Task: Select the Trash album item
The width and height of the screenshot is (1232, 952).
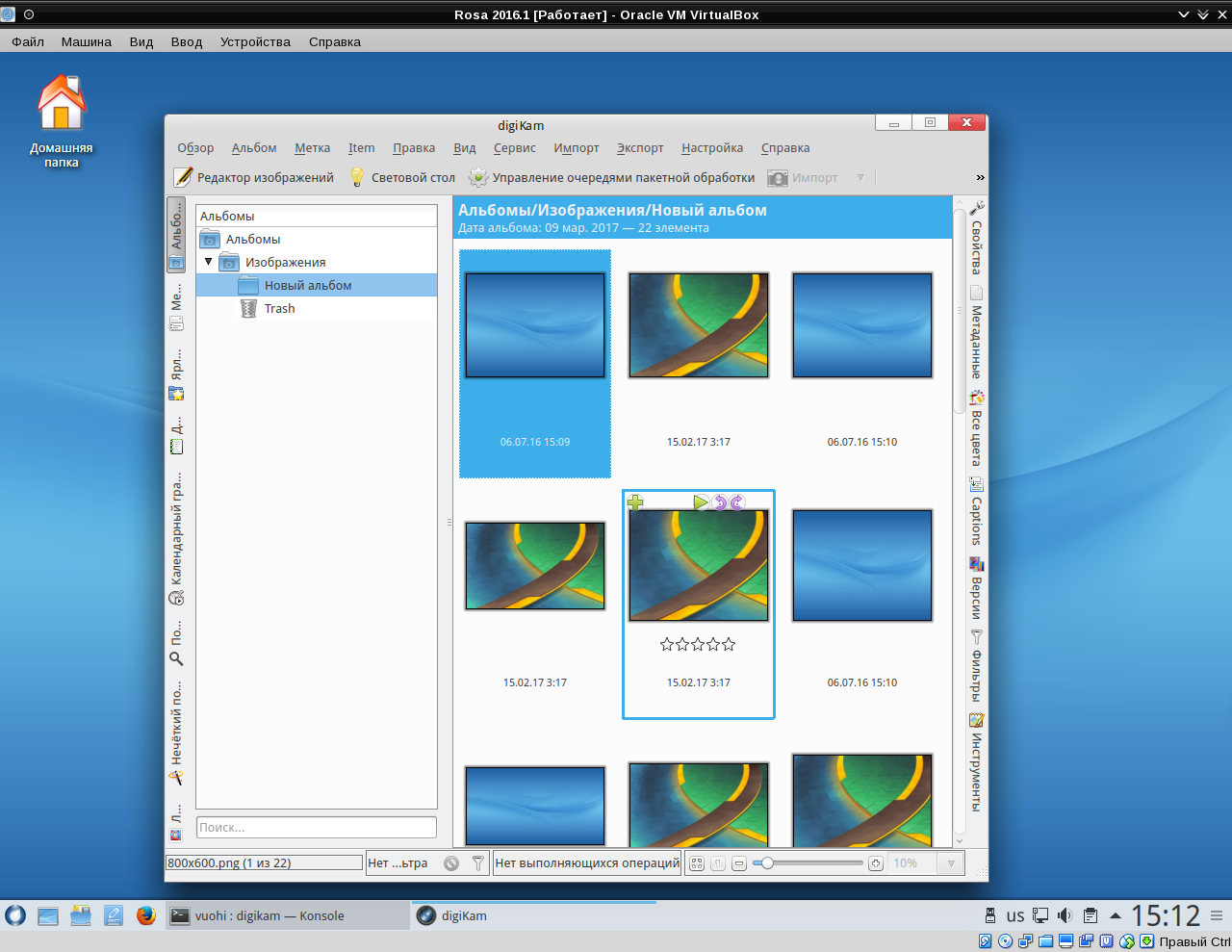Action: coord(279,309)
